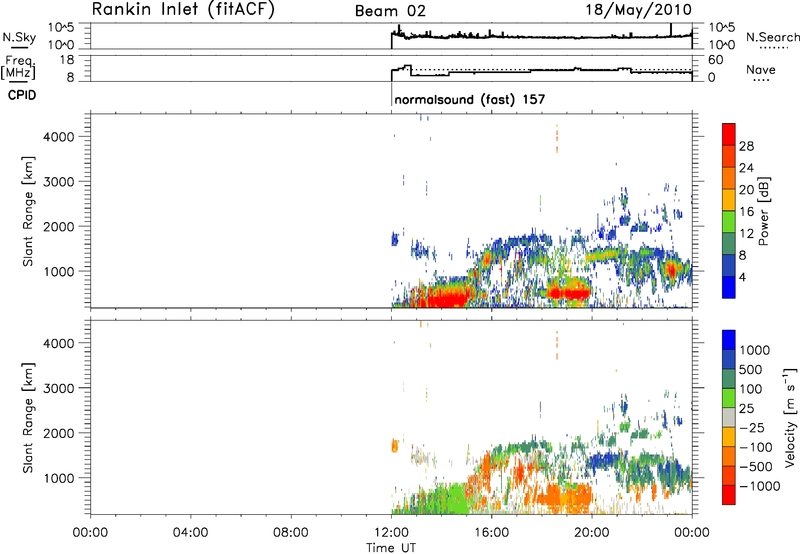The width and height of the screenshot is (800, 554).
Task: Click the bright blue swatch at the top of the Velocity colorbar
Action: coord(729,340)
